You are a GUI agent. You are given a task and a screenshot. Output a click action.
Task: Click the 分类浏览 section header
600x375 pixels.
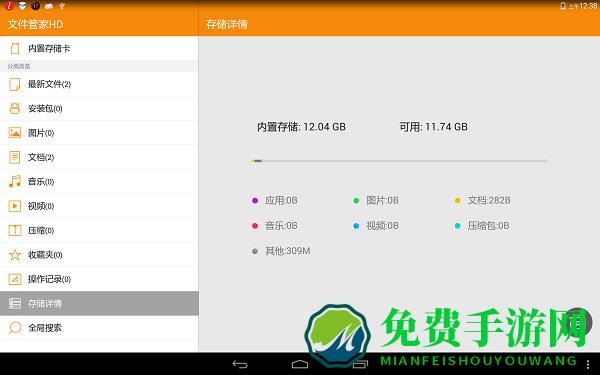pyautogui.click(x=19, y=67)
